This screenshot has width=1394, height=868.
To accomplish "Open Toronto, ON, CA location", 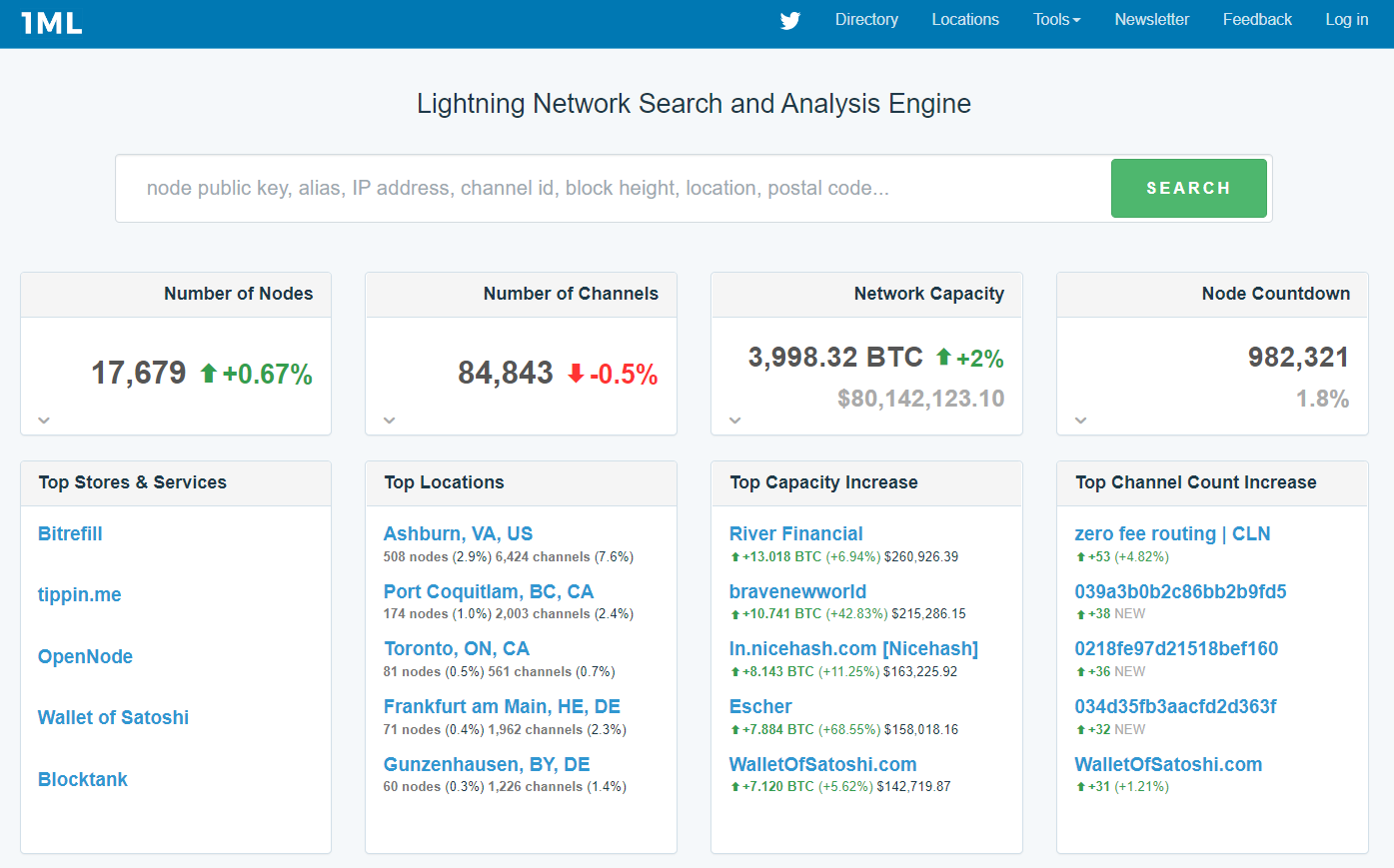I will [457, 648].
